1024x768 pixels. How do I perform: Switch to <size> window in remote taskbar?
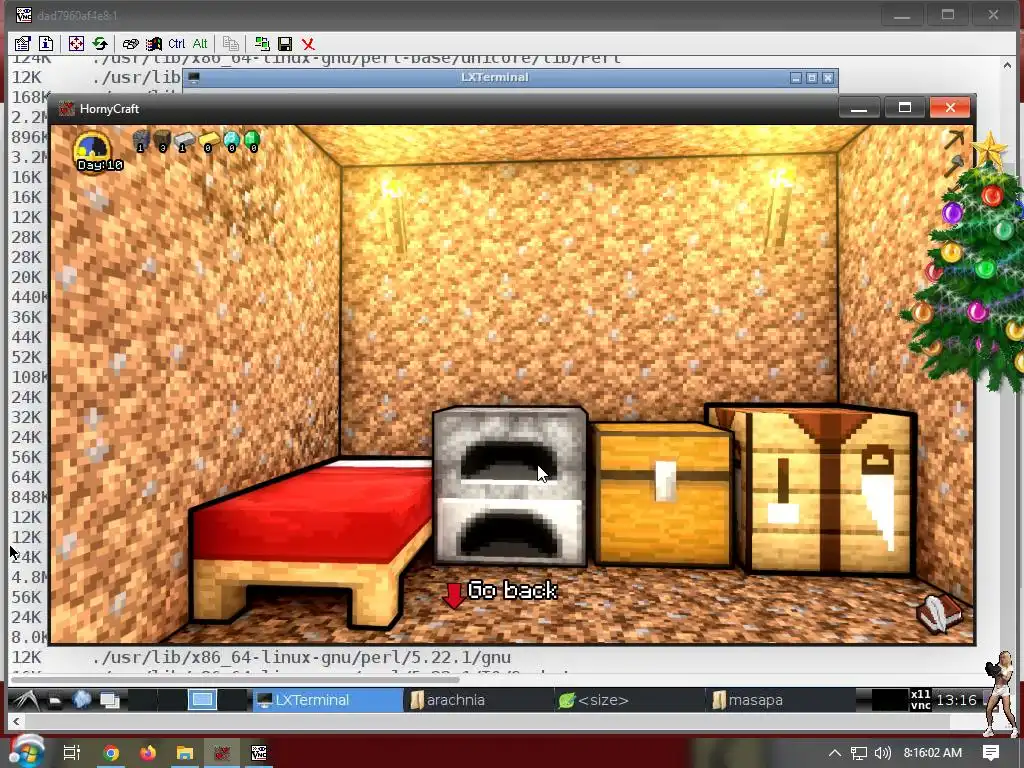coord(630,700)
